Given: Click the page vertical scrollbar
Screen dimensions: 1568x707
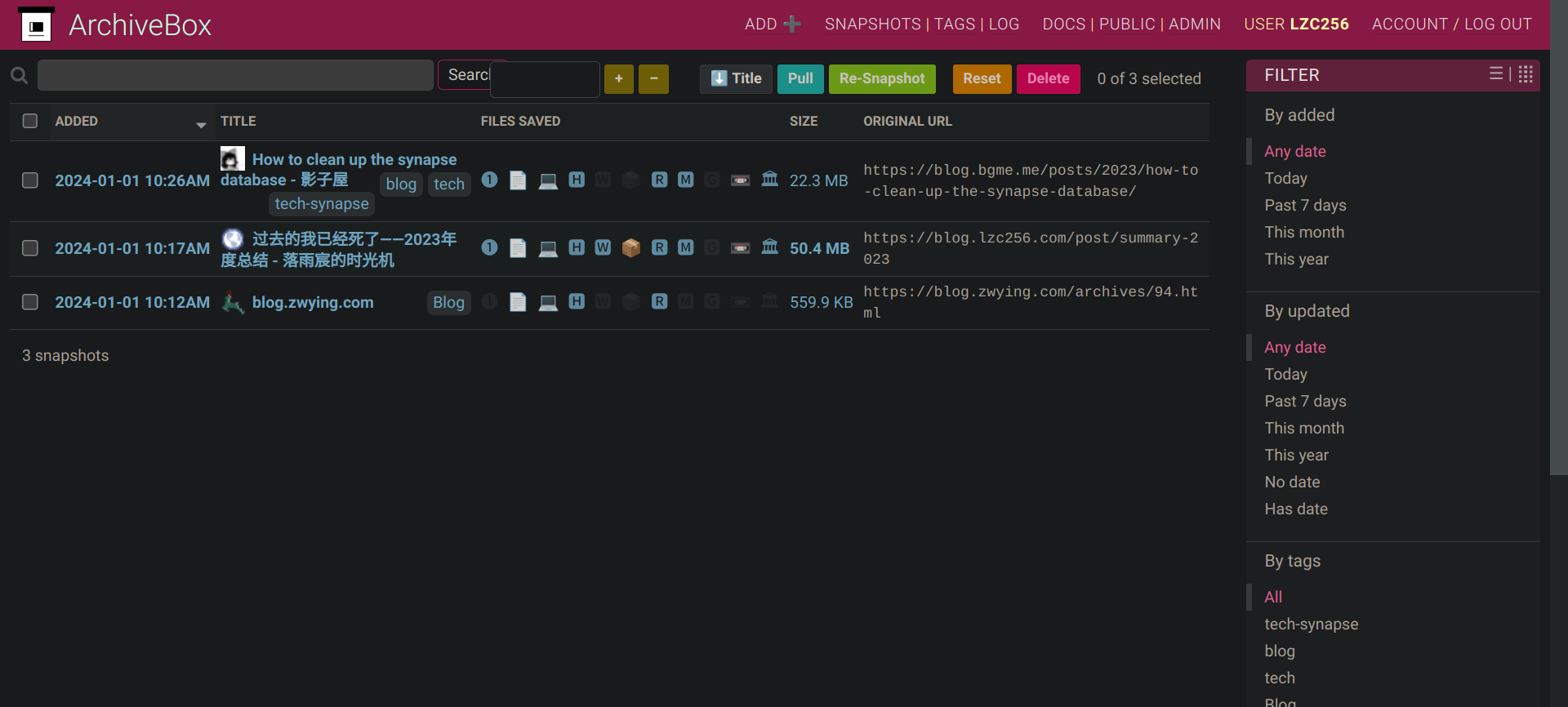Looking at the screenshot, I should point(1558,245).
